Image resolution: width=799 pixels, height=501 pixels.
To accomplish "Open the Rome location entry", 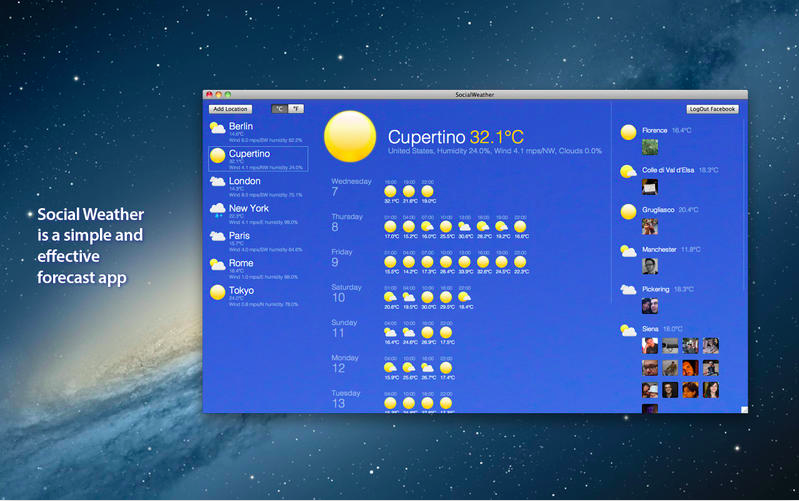I will (x=258, y=269).
